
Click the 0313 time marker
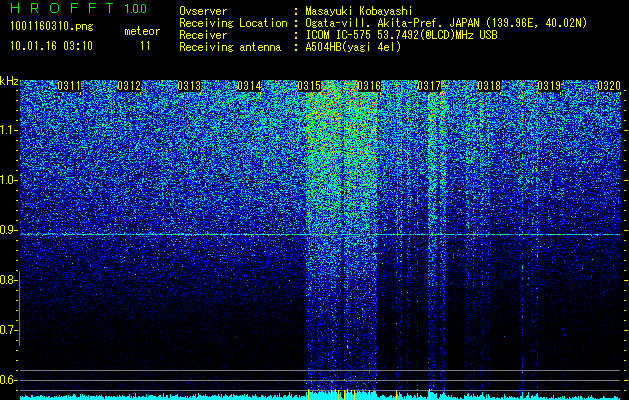point(189,86)
